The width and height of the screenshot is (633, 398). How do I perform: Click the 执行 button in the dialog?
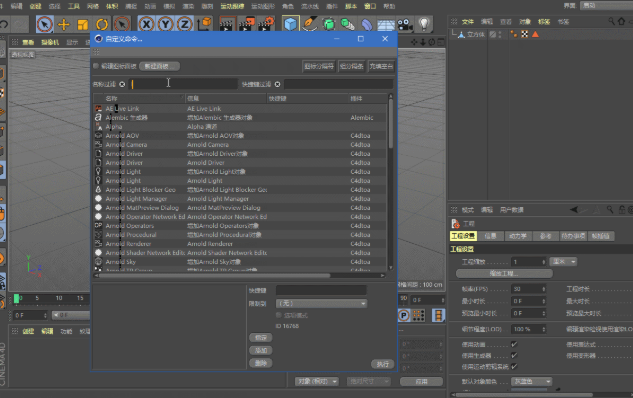pos(382,364)
